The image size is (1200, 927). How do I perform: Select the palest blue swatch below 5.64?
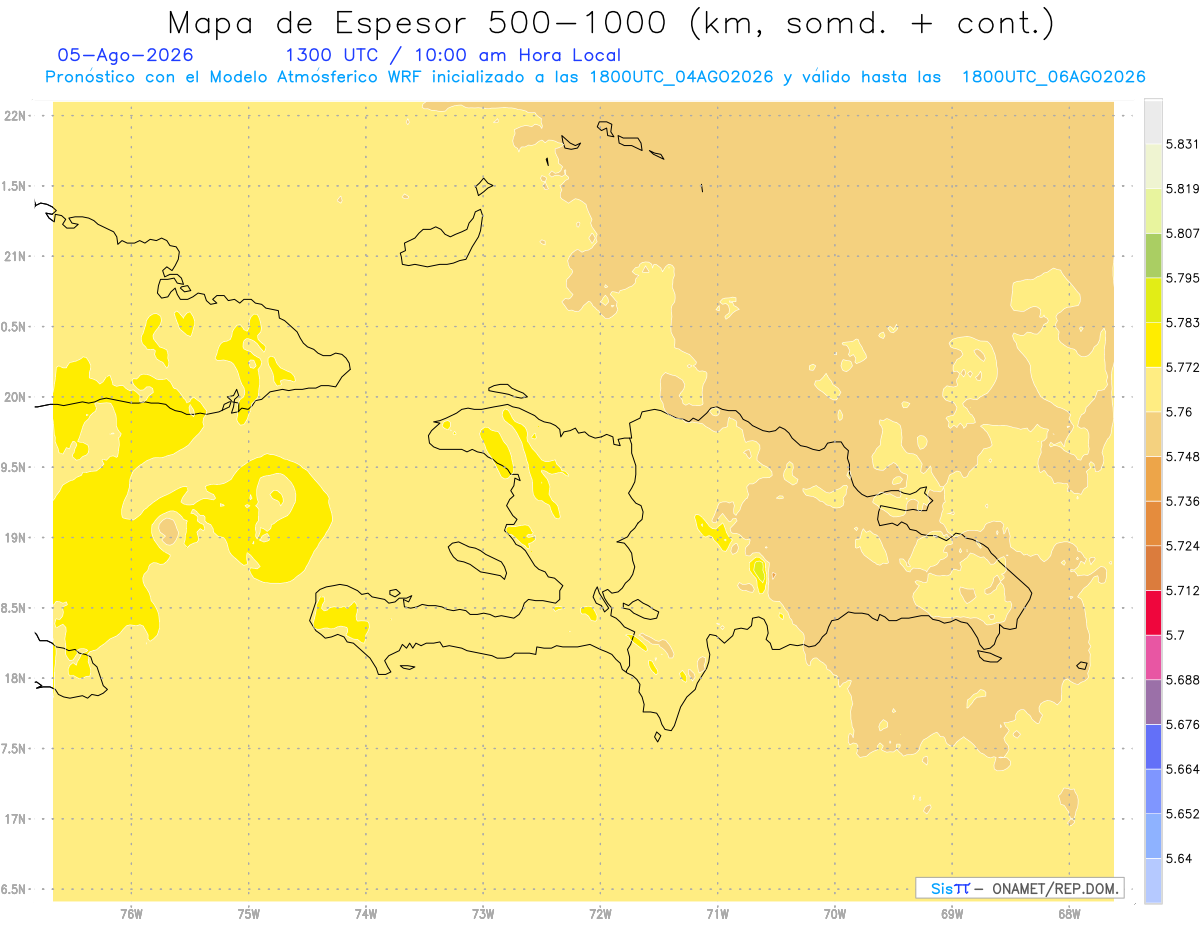pyautogui.click(x=1153, y=880)
